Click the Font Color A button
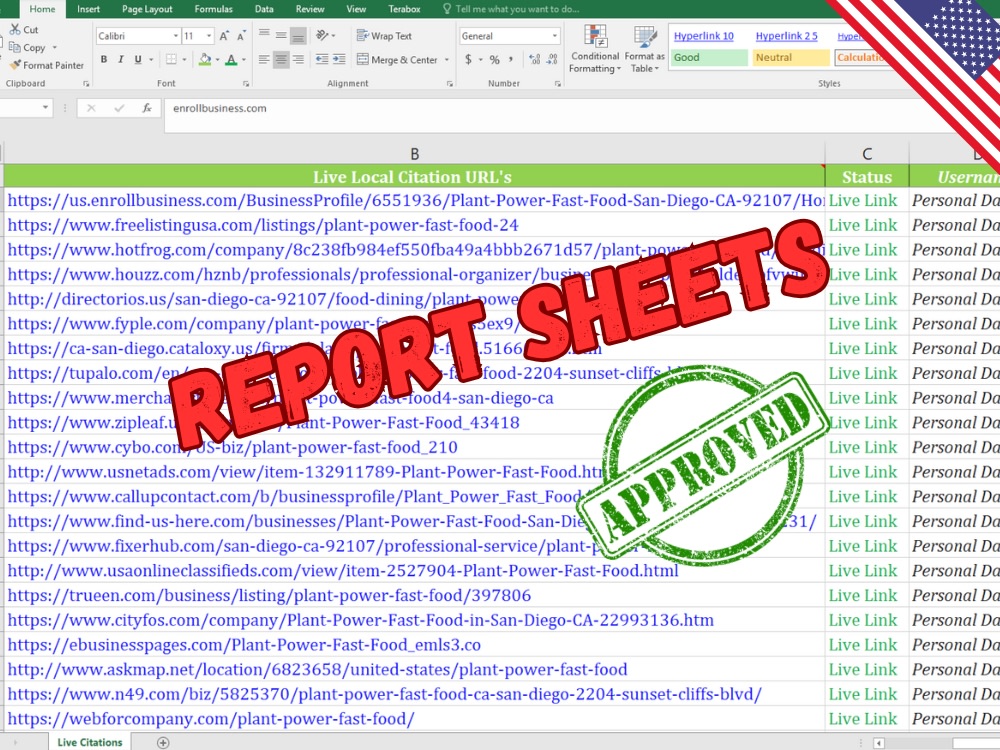Image resolution: width=1000 pixels, height=750 pixels. pos(231,59)
